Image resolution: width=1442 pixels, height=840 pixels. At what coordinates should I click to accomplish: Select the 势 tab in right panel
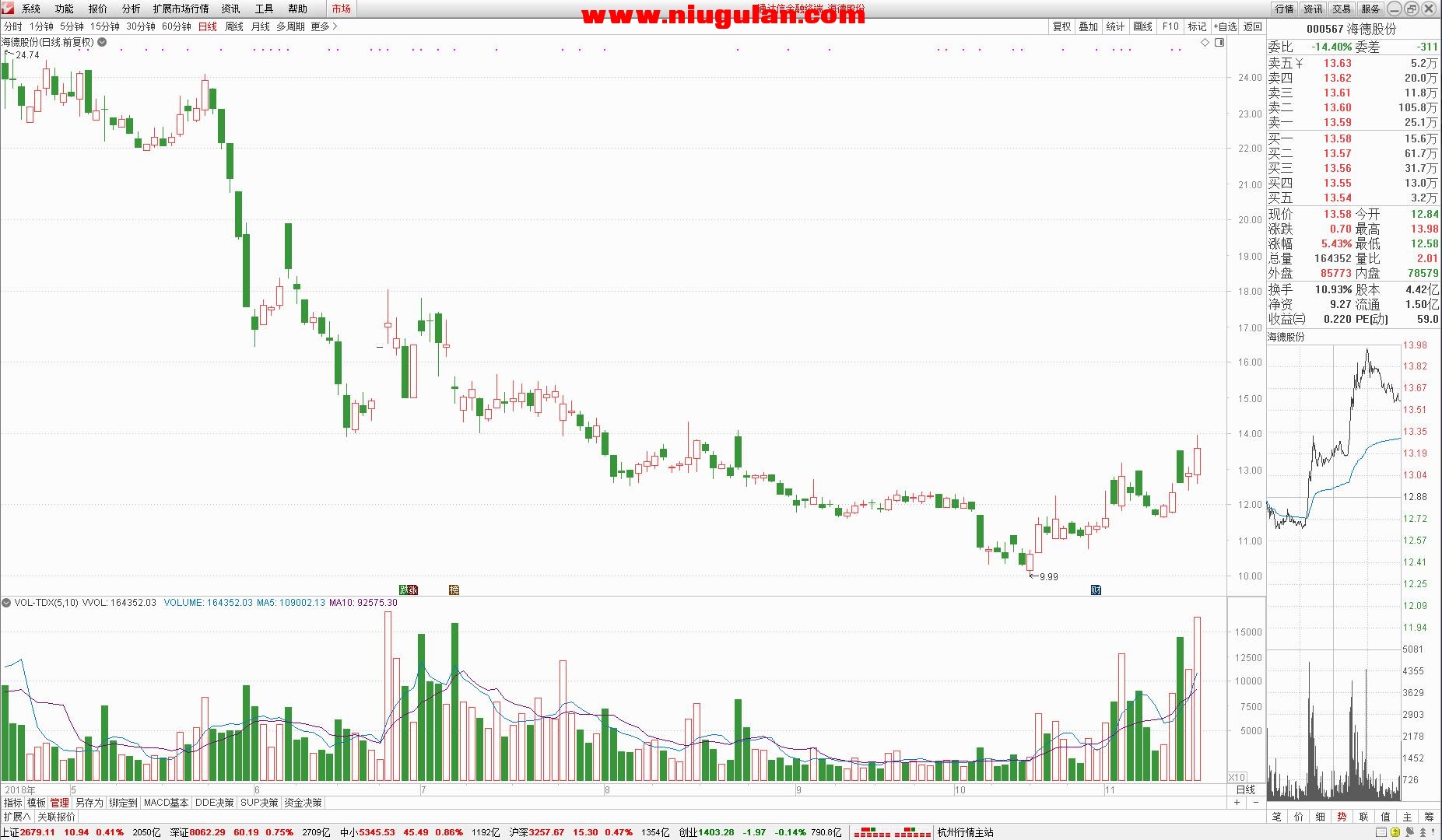point(1342,817)
